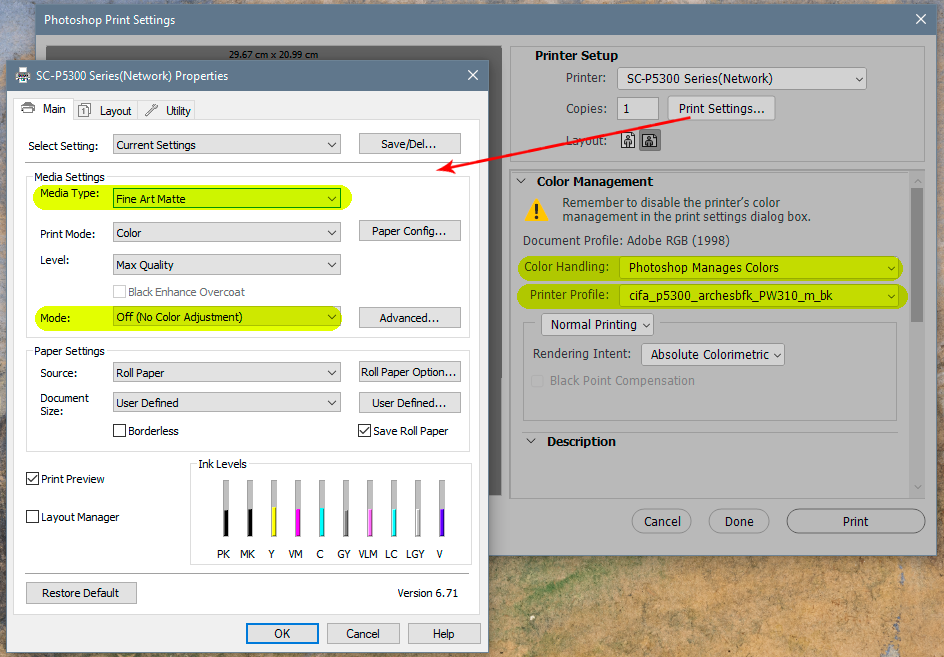Click the page icon on the Layout tab
This screenshot has height=657, width=944.
[85, 110]
